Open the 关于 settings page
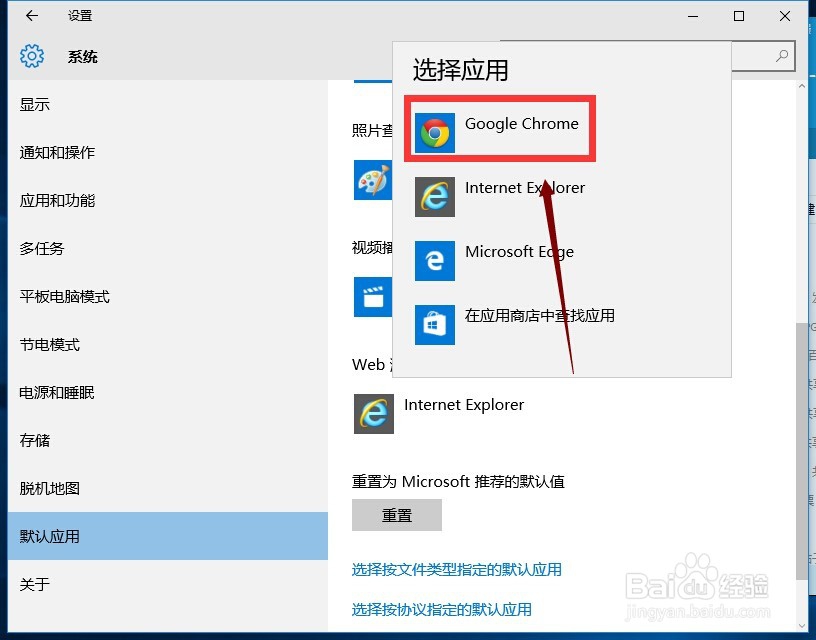816x640 pixels. coord(168,584)
